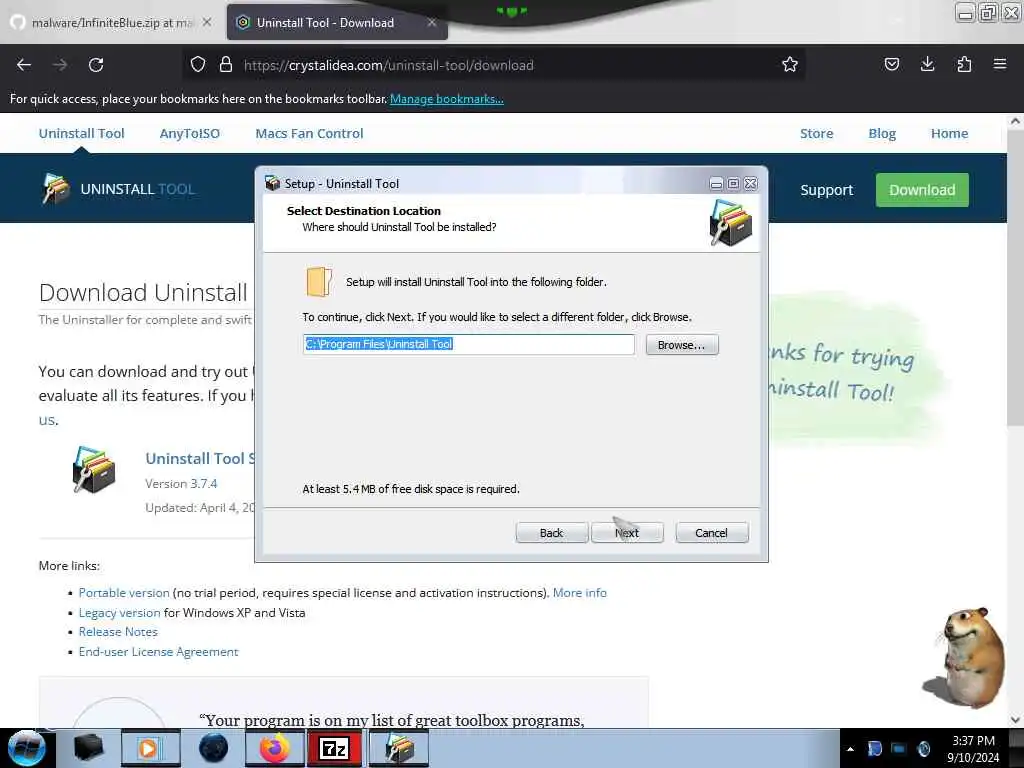Open the Legacy version link
Image resolution: width=1024 pixels, height=768 pixels.
(x=119, y=613)
